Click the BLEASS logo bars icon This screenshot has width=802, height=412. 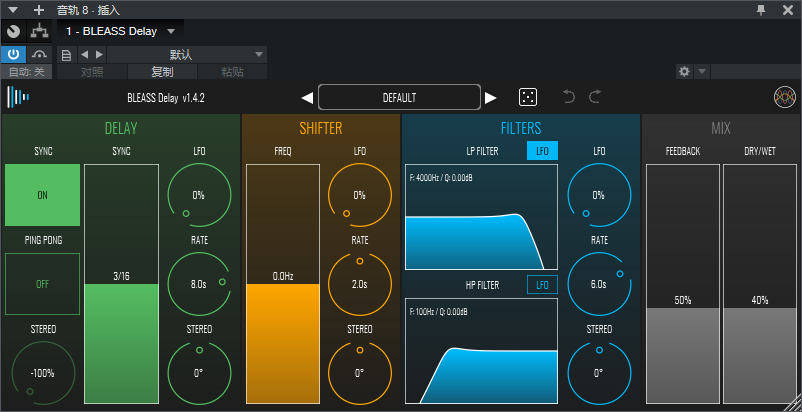click(x=18, y=97)
